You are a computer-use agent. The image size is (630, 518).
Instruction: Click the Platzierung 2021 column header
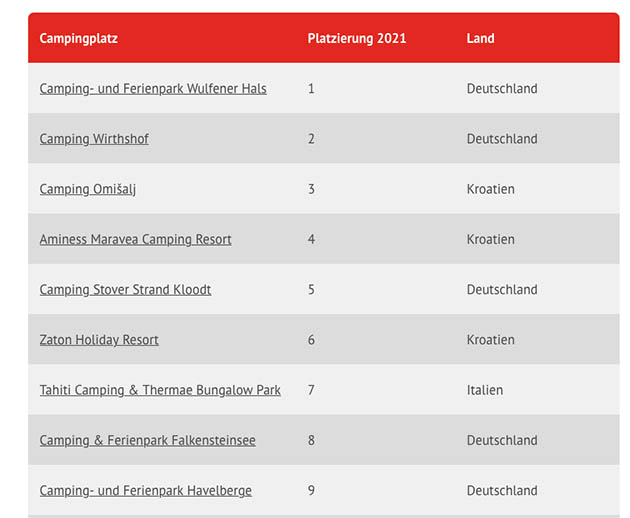357,39
